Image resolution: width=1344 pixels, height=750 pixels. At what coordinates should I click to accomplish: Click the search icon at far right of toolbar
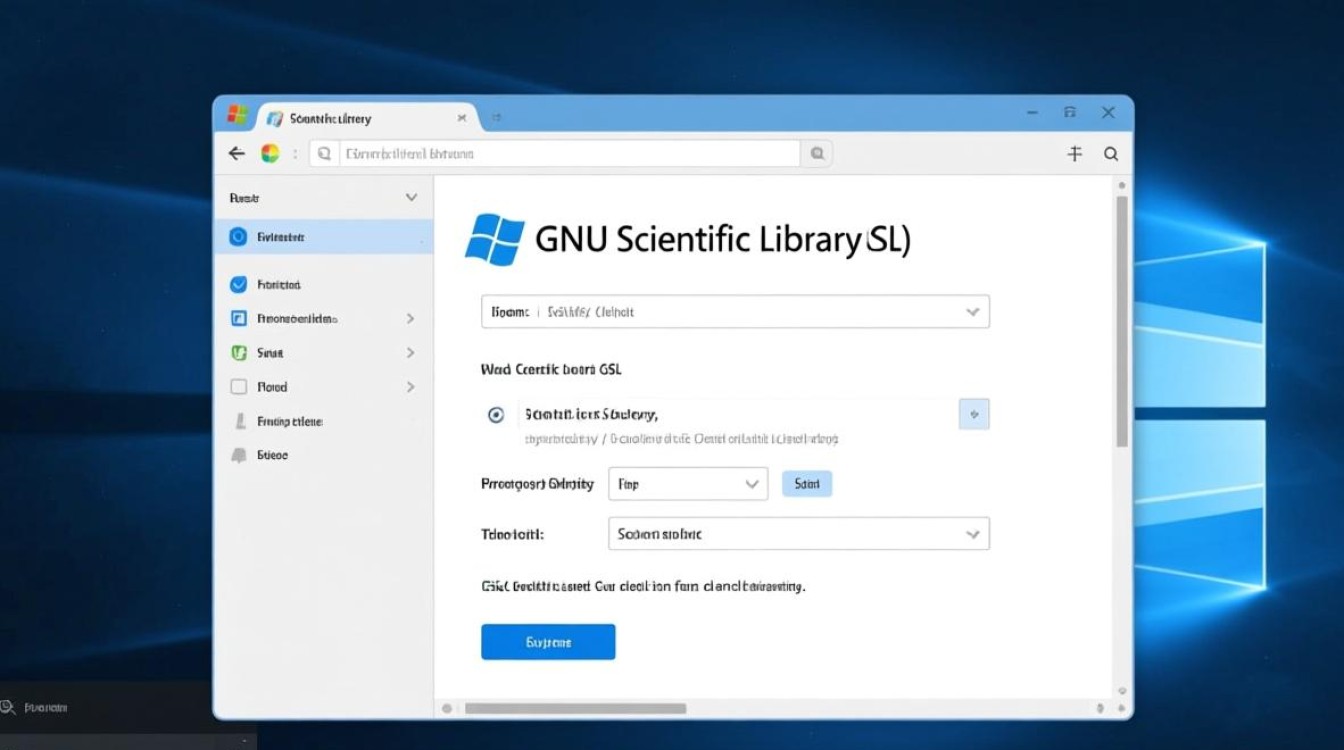pyautogui.click(x=1110, y=154)
